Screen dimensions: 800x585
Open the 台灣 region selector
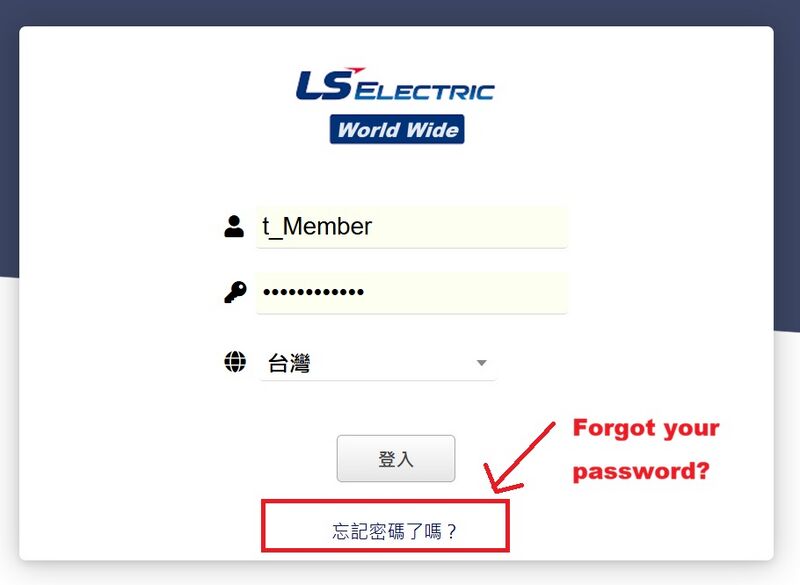[378, 363]
